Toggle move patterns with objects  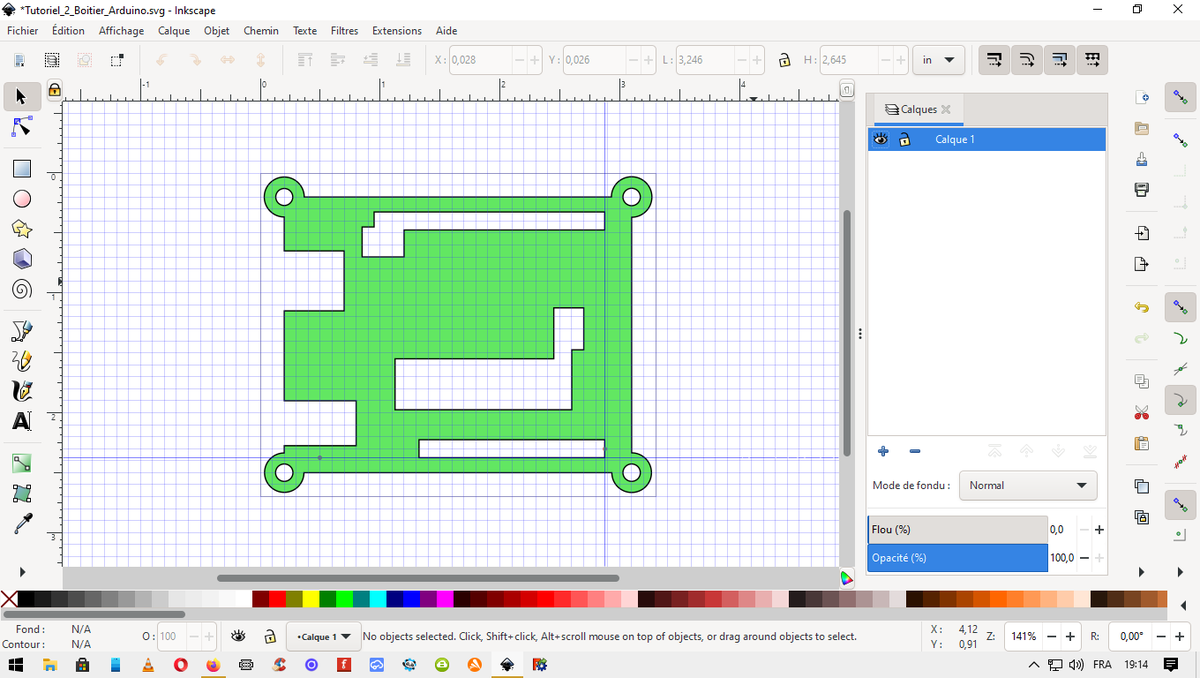tap(1093, 60)
